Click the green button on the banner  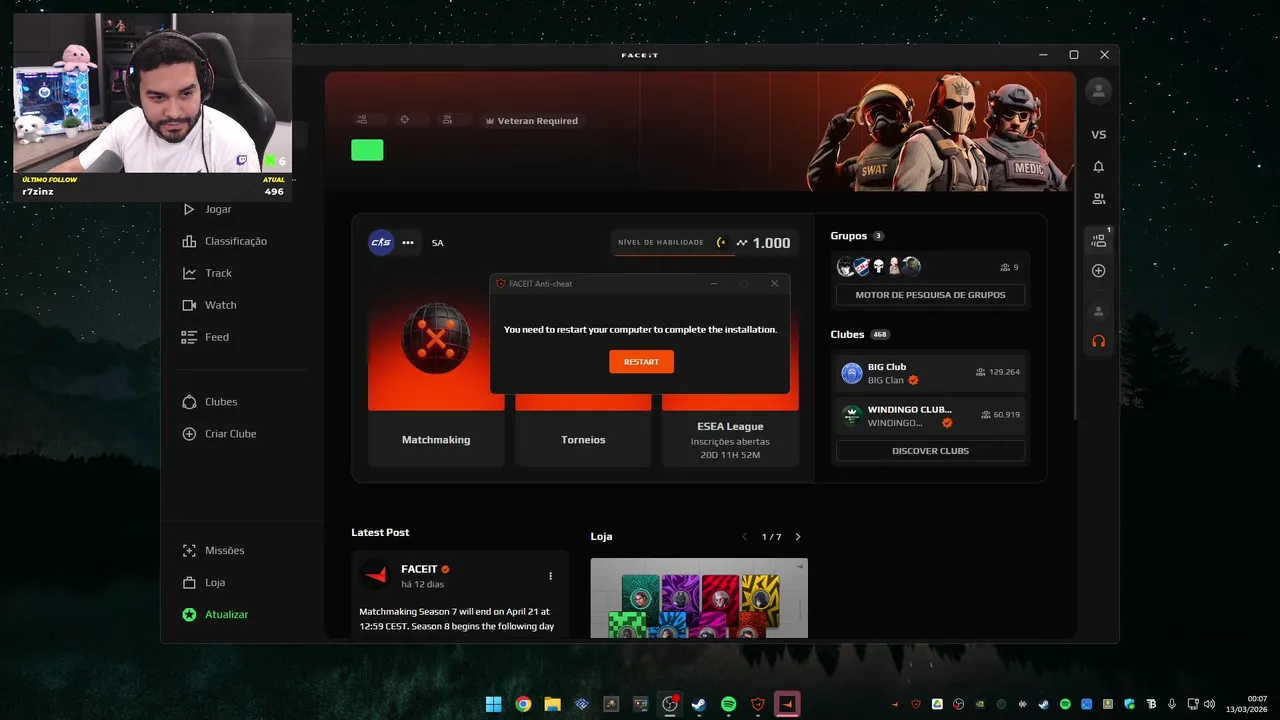pos(367,150)
